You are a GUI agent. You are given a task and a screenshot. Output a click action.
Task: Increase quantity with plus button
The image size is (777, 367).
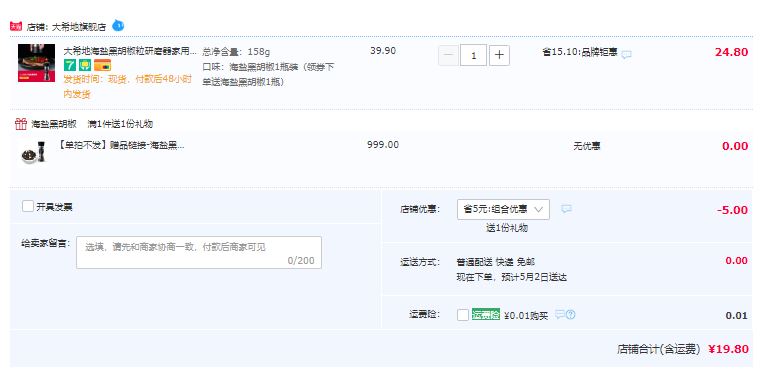500,55
